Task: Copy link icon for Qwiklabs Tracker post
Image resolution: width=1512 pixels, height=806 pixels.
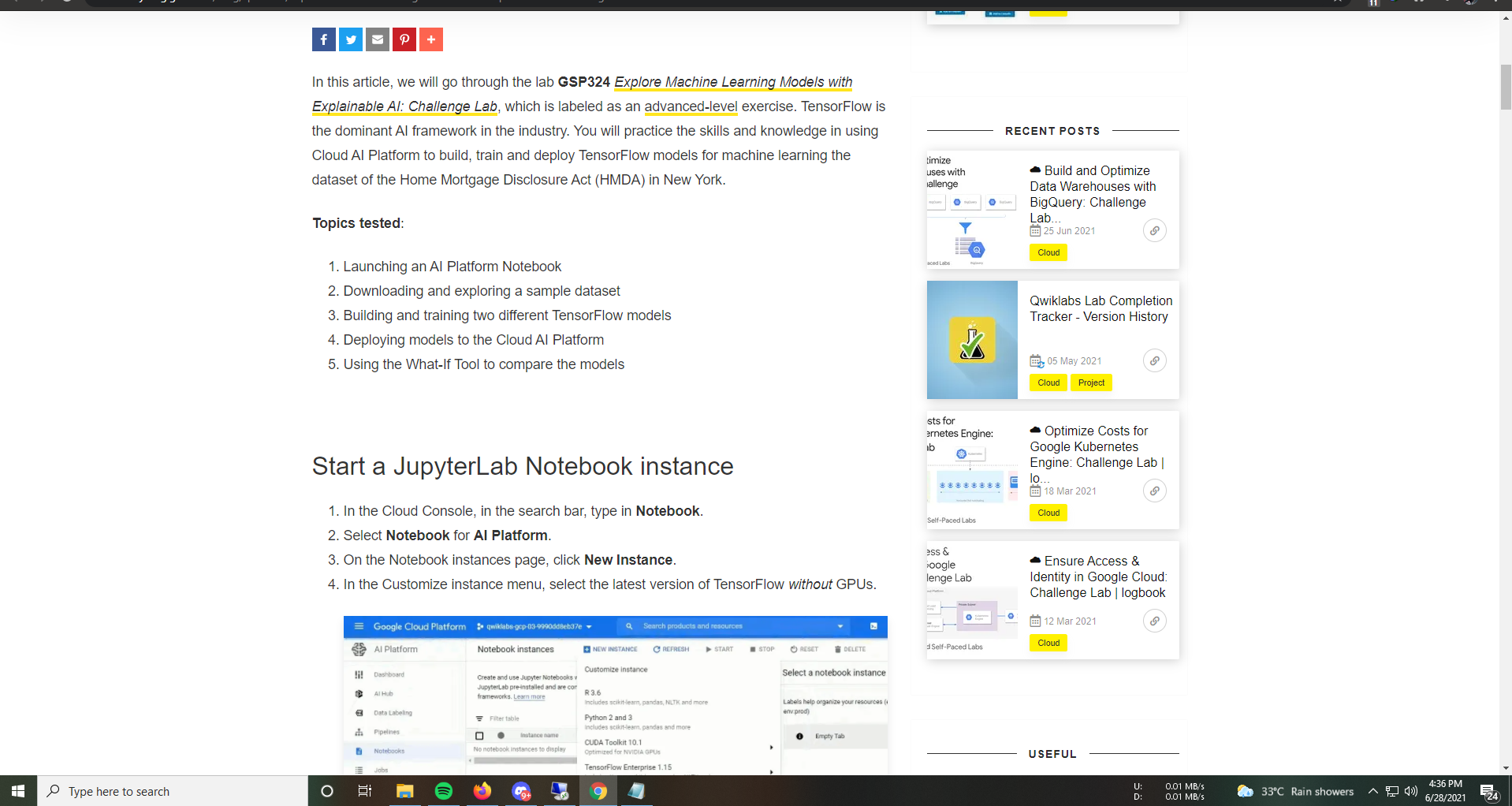Action: 1155,360
